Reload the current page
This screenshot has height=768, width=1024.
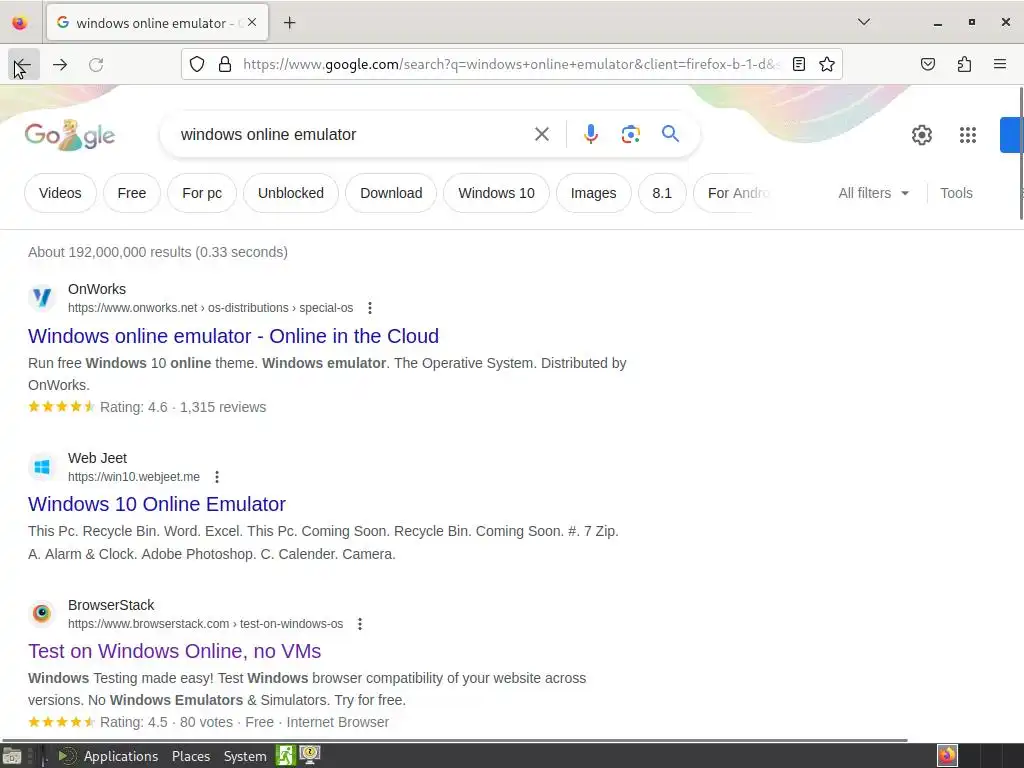[96, 64]
